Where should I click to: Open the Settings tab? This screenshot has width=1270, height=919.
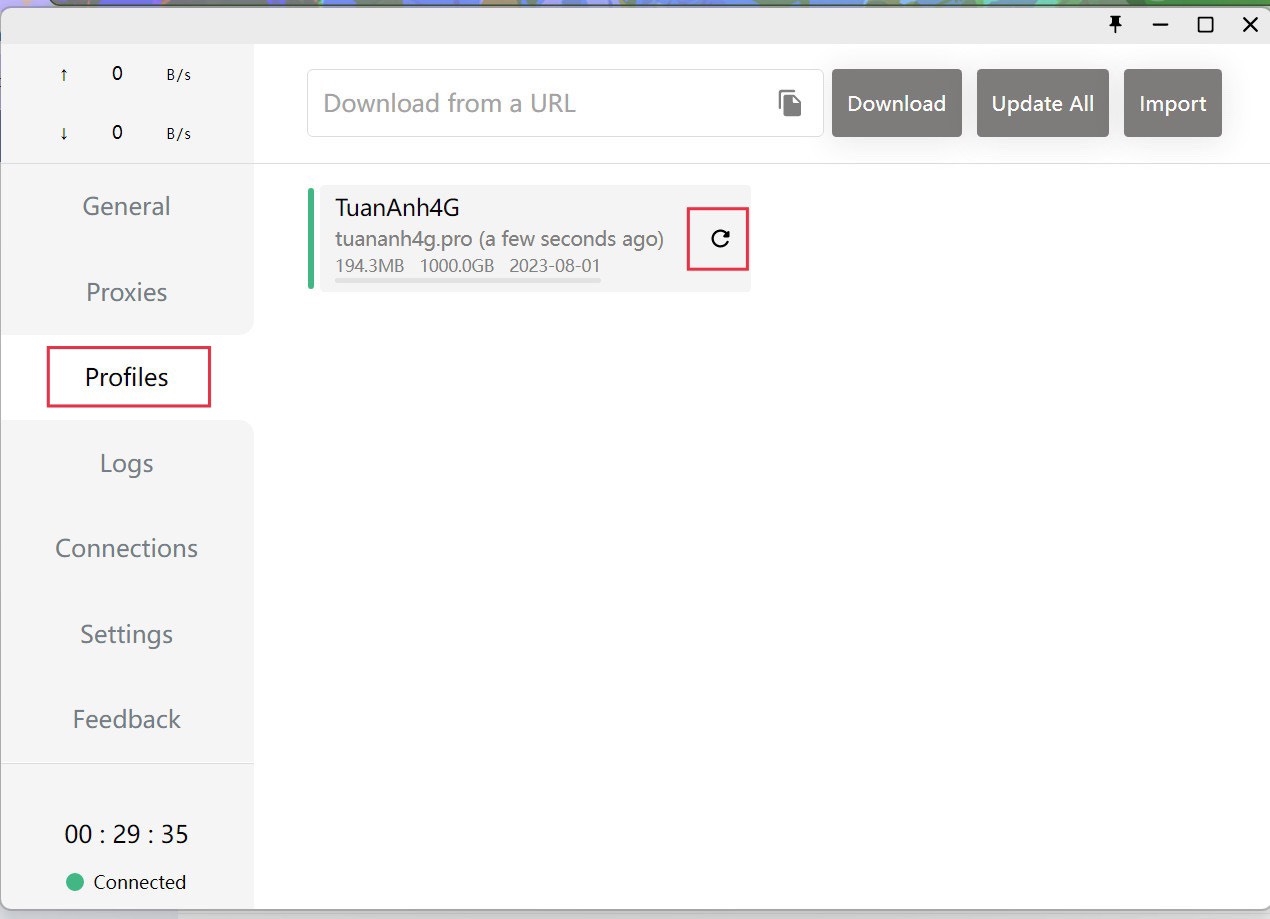tap(126, 634)
